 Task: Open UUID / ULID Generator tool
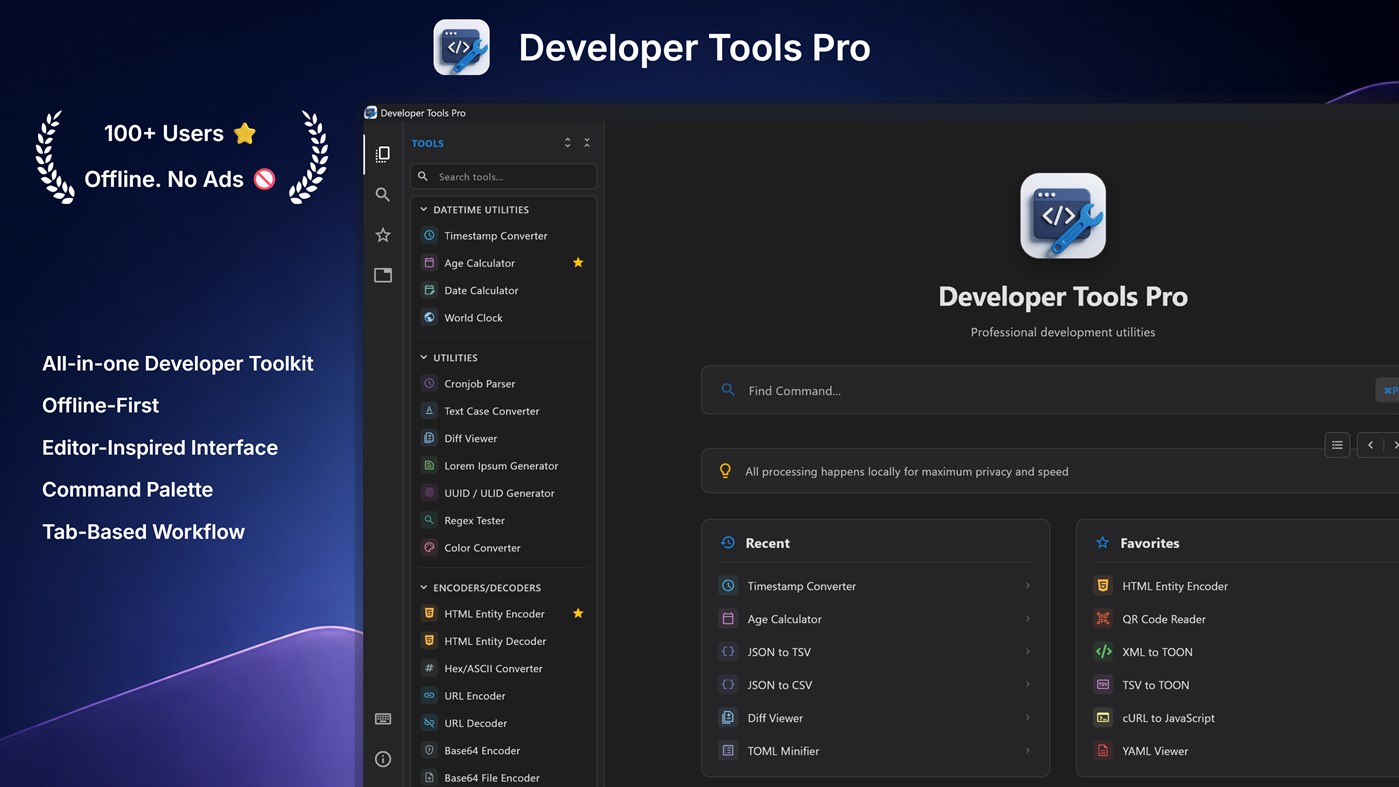[x=503, y=492]
